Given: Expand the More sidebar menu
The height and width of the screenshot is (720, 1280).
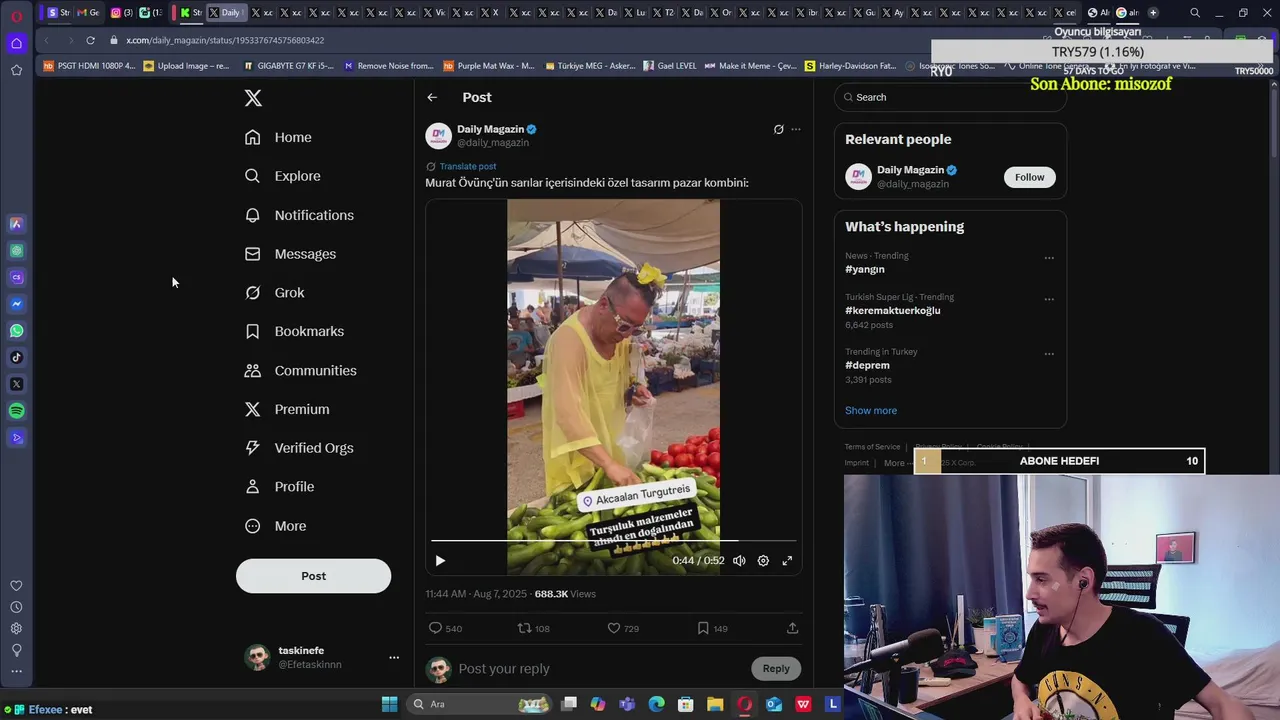Looking at the screenshot, I should coord(276,526).
